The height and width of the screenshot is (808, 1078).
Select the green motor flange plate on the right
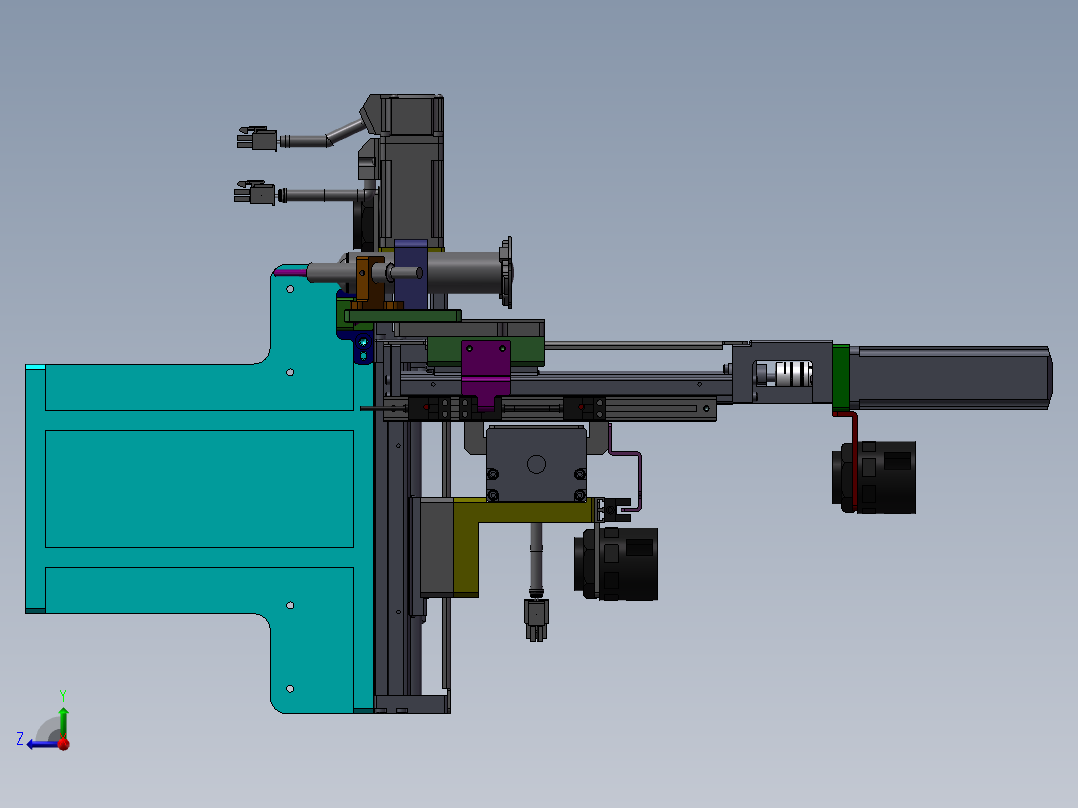841,377
